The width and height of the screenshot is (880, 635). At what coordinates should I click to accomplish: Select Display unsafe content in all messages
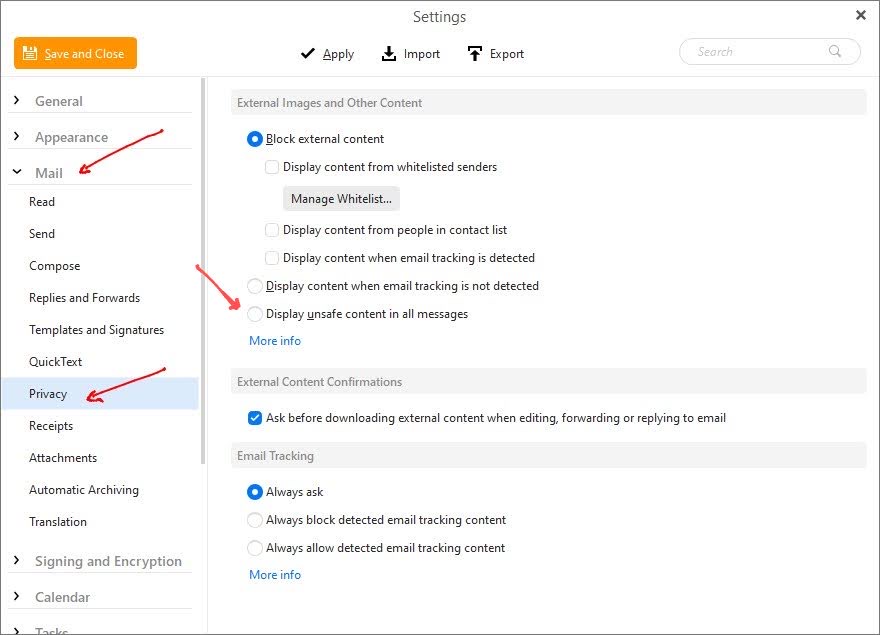click(255, 314)
